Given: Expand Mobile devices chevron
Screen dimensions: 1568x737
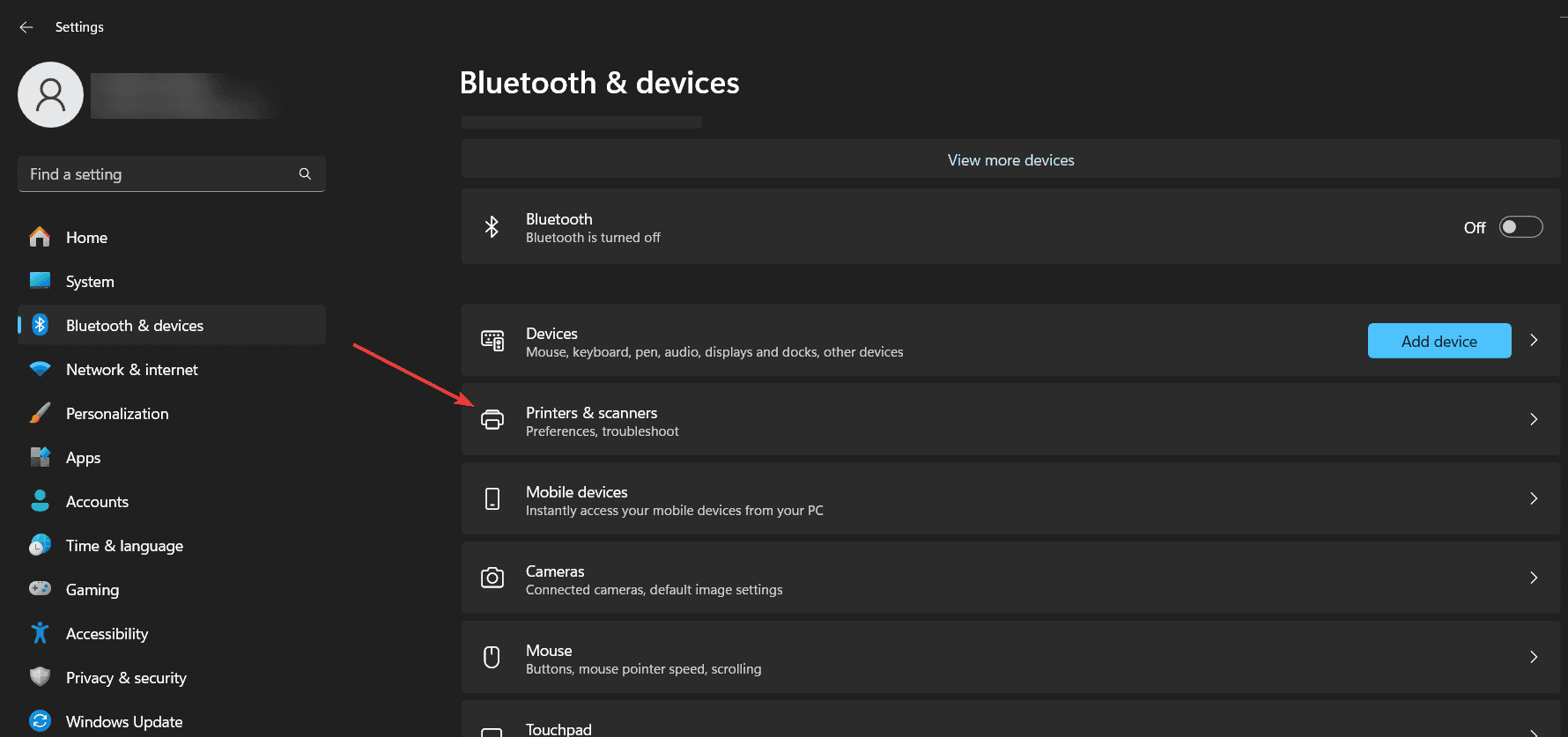Looking at the screenshot, I should coord(1534,498).
